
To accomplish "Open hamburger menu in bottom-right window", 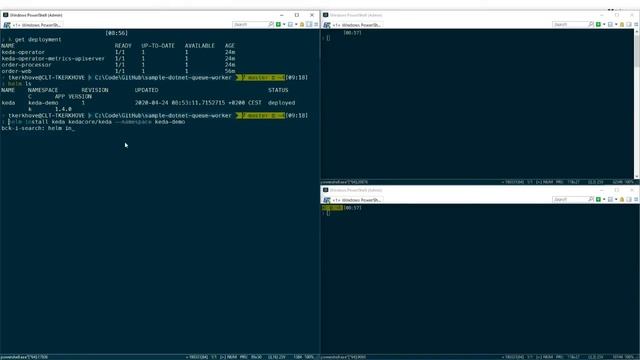I will coord(636,199).
